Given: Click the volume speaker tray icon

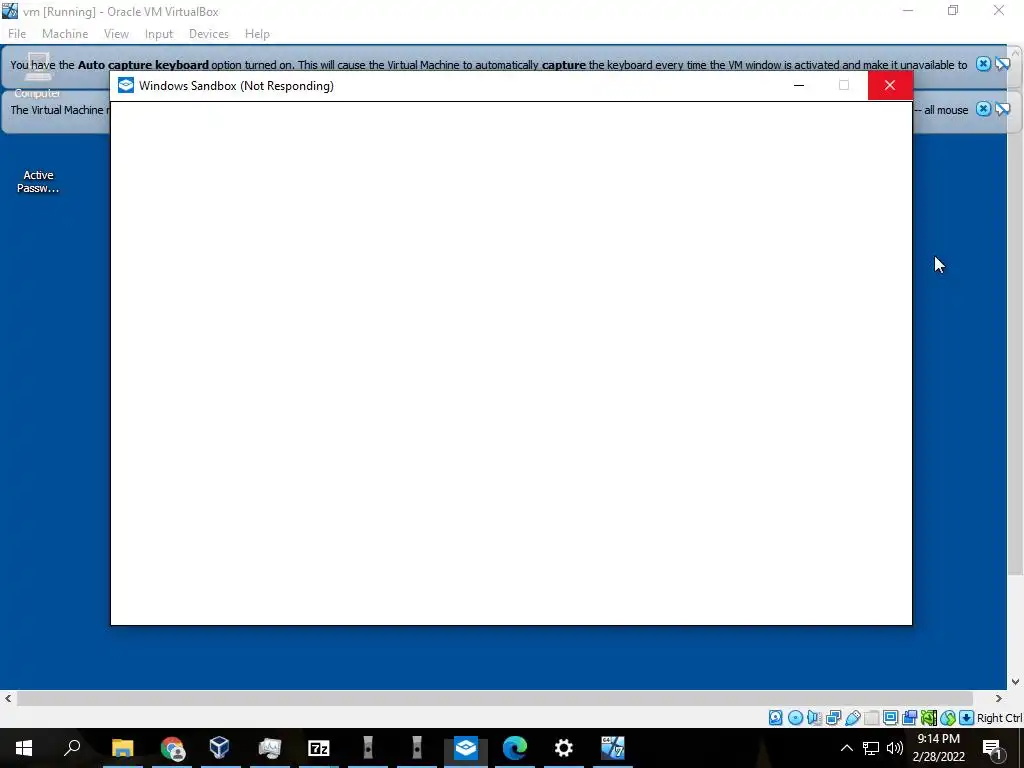Looking at the screenshot, I should click(895, 748).
